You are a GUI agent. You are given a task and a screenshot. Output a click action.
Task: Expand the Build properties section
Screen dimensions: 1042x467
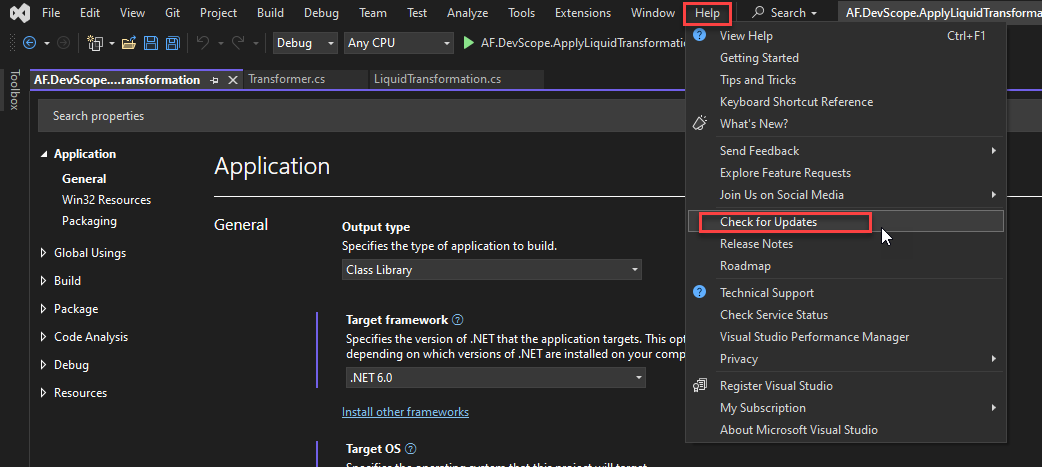click(44, 280)
